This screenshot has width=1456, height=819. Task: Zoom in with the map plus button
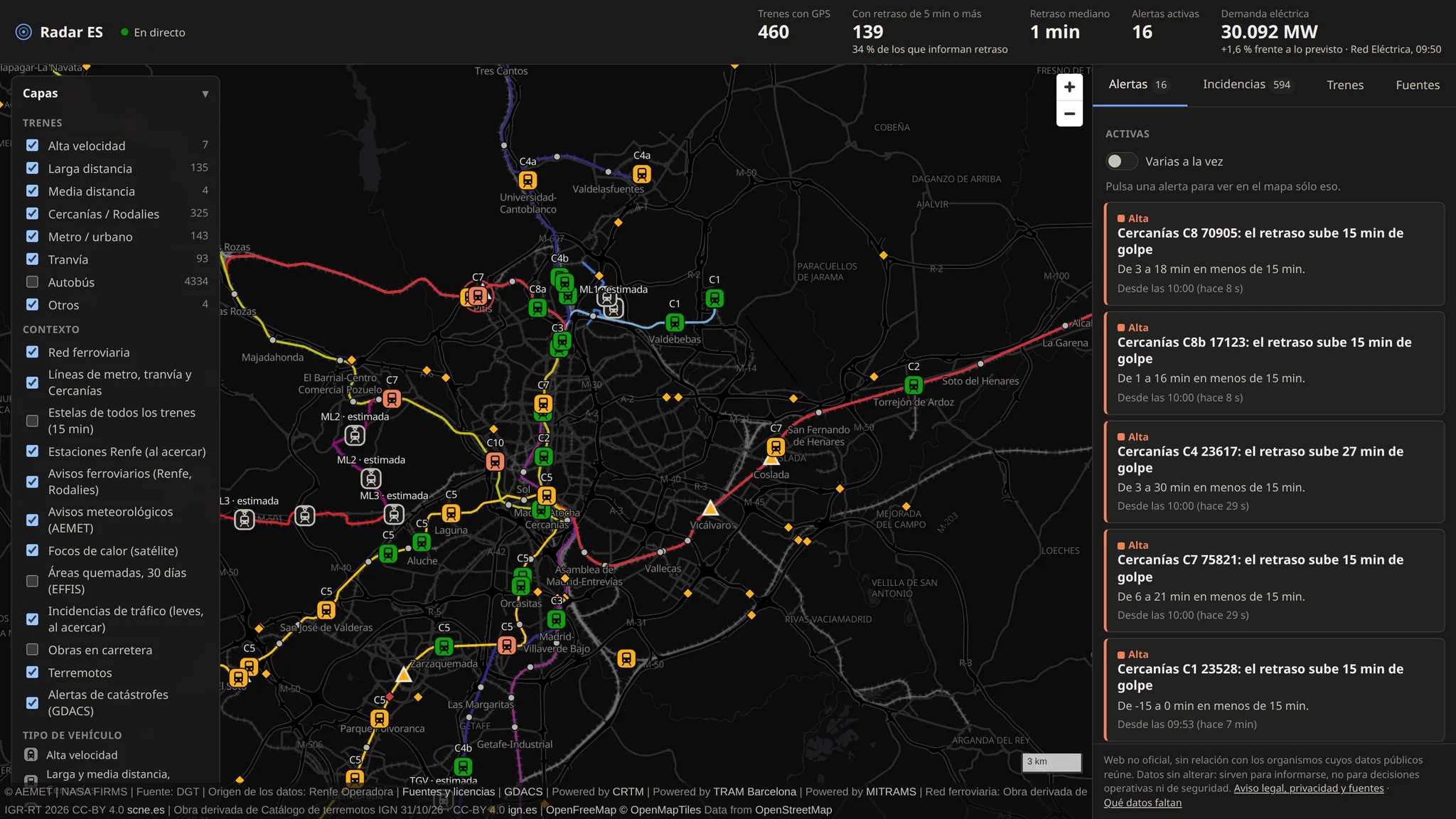pyautogui.click(x=1069, y=87)
